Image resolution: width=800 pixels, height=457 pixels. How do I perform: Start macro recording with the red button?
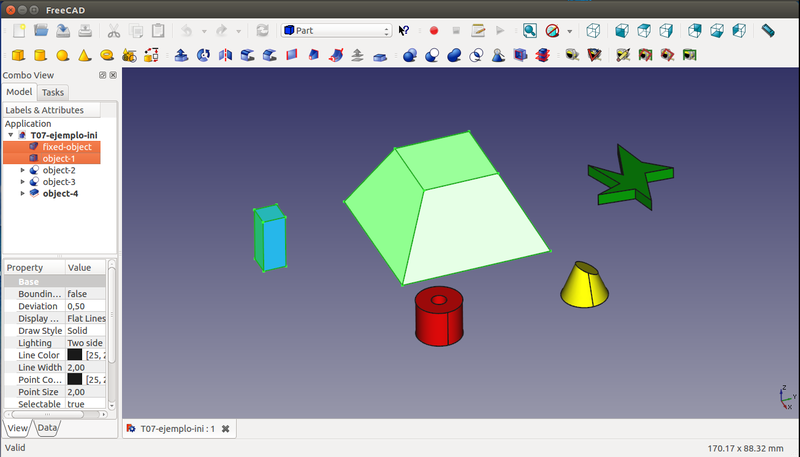[x=434, y=30]
